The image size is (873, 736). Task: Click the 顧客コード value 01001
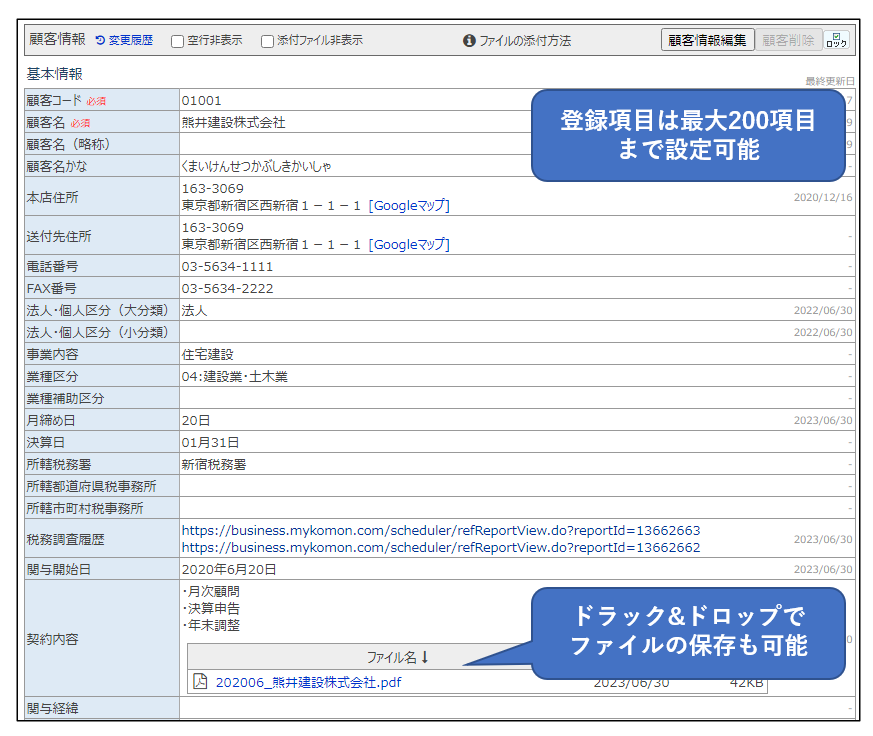click(x=202, y=100)
